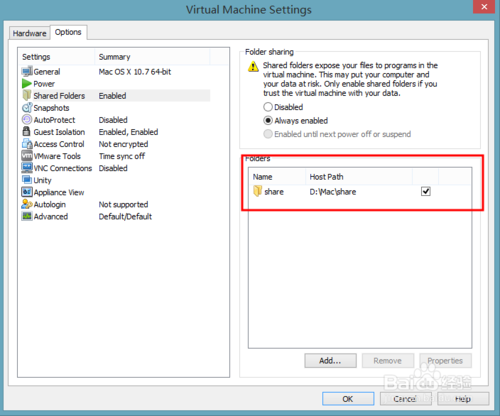Click the Name column header in Folders
The width and height of the screenshot is (500, 416).
(x=277, y=177)
